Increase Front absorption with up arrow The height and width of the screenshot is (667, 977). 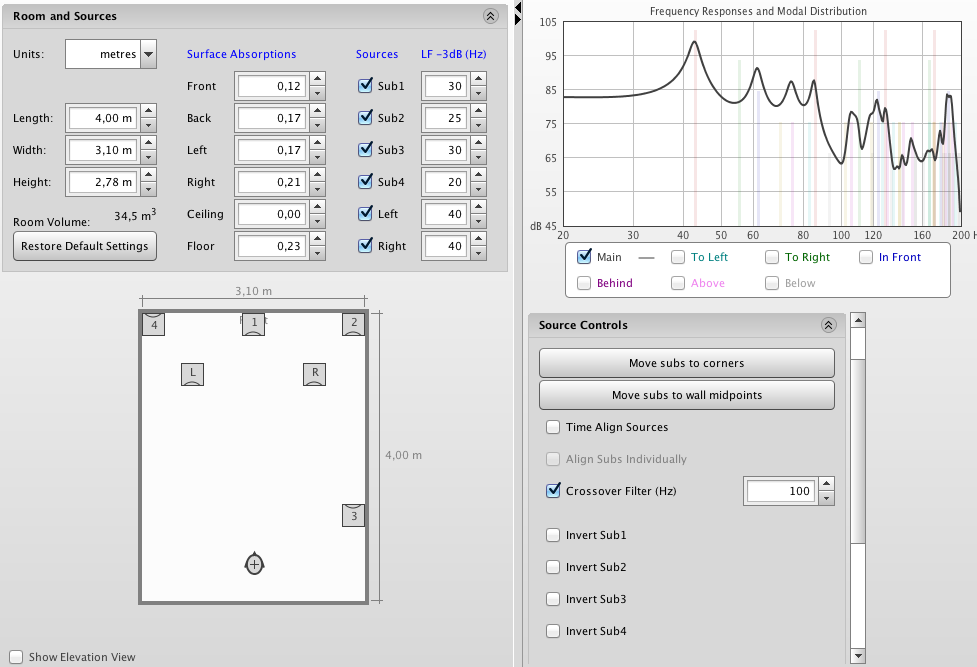coord(318,79)
